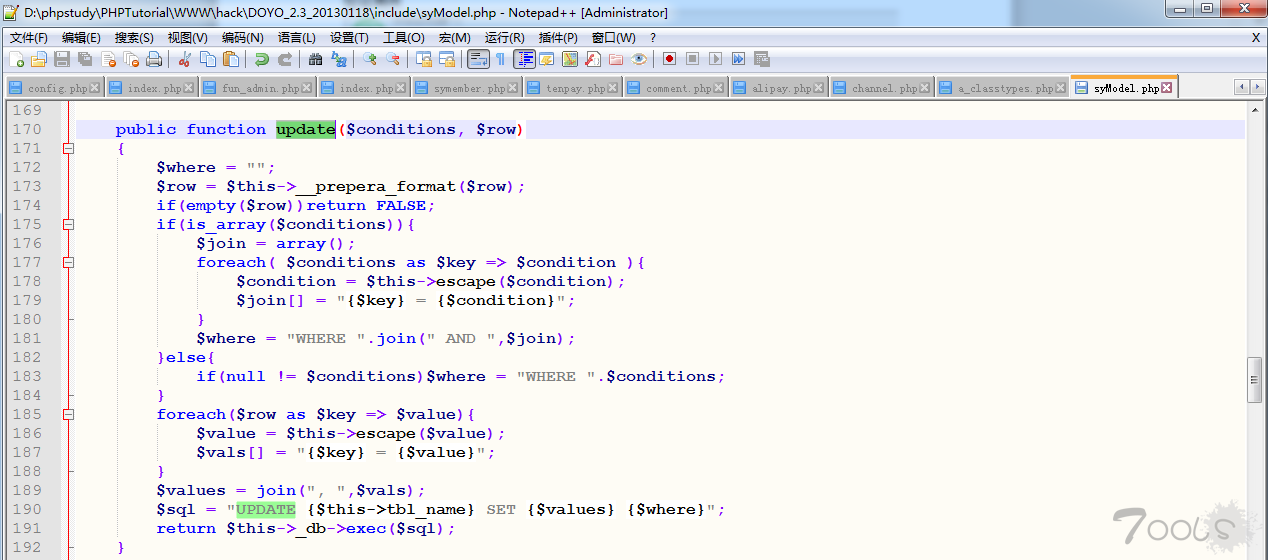Close the config.php tab with its X
The height and width of the screenshot is (560, 1268).
tap(95, 88)
